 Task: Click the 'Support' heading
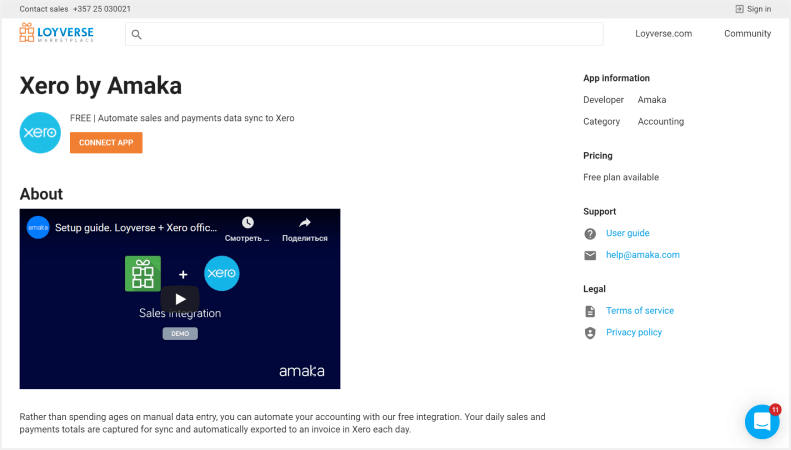coord(599,211)
